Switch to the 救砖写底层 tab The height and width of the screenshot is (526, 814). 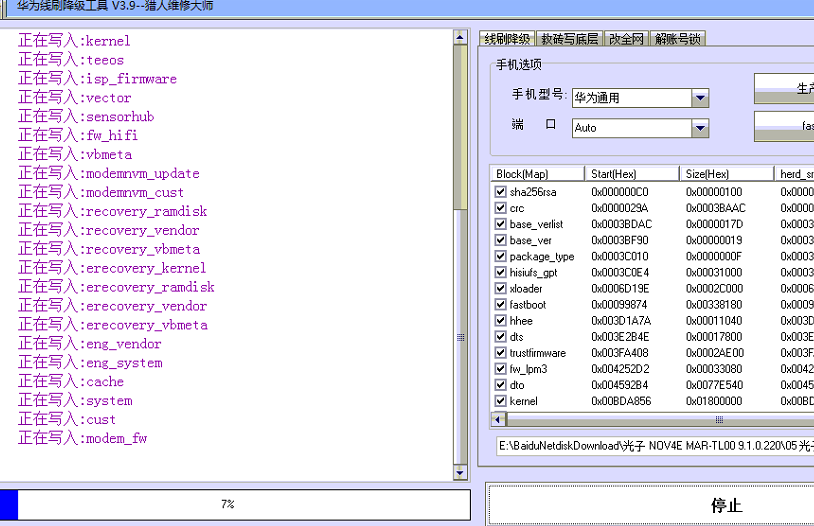569,39
